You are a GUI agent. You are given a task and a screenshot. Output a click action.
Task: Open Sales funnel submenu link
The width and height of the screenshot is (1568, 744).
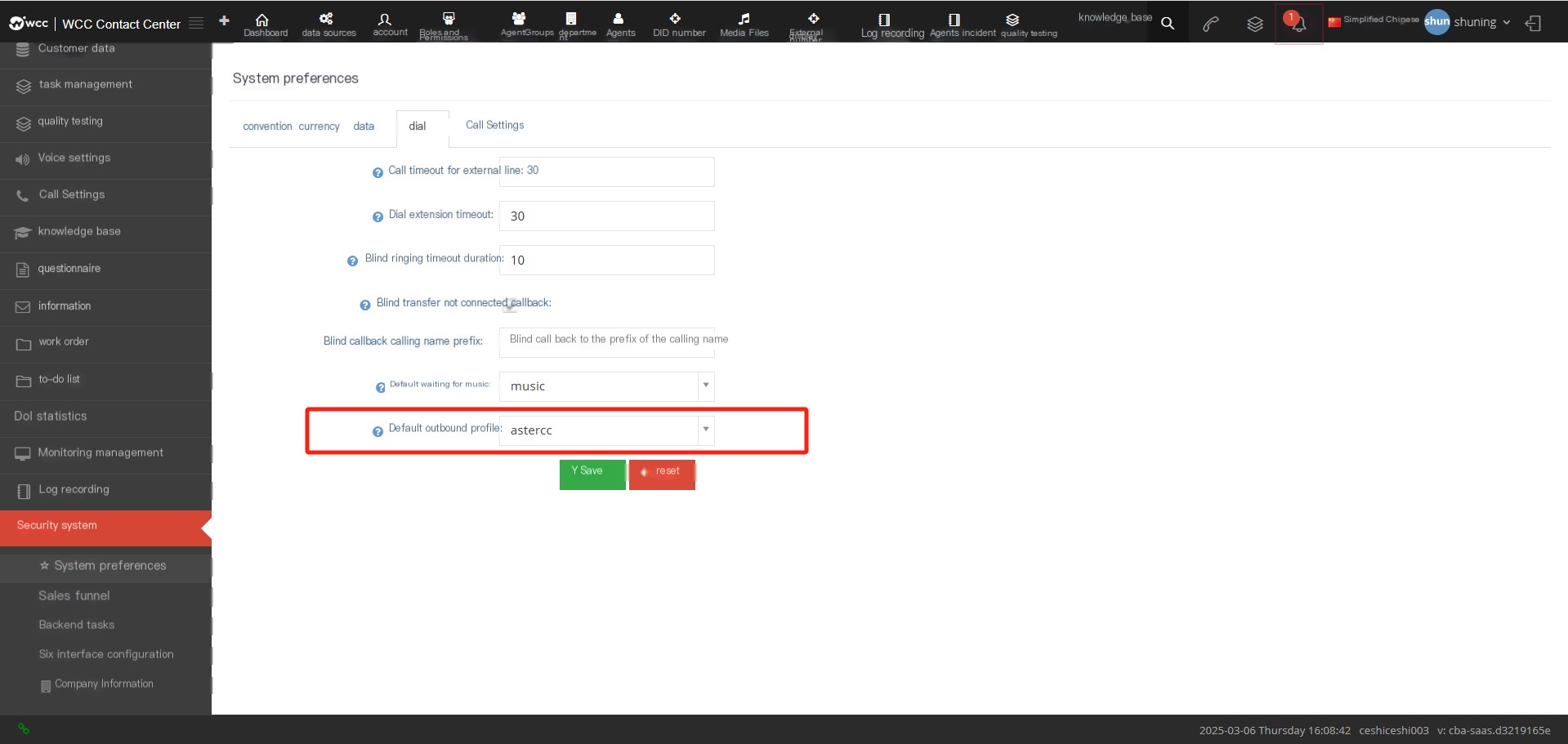point(74,596)
